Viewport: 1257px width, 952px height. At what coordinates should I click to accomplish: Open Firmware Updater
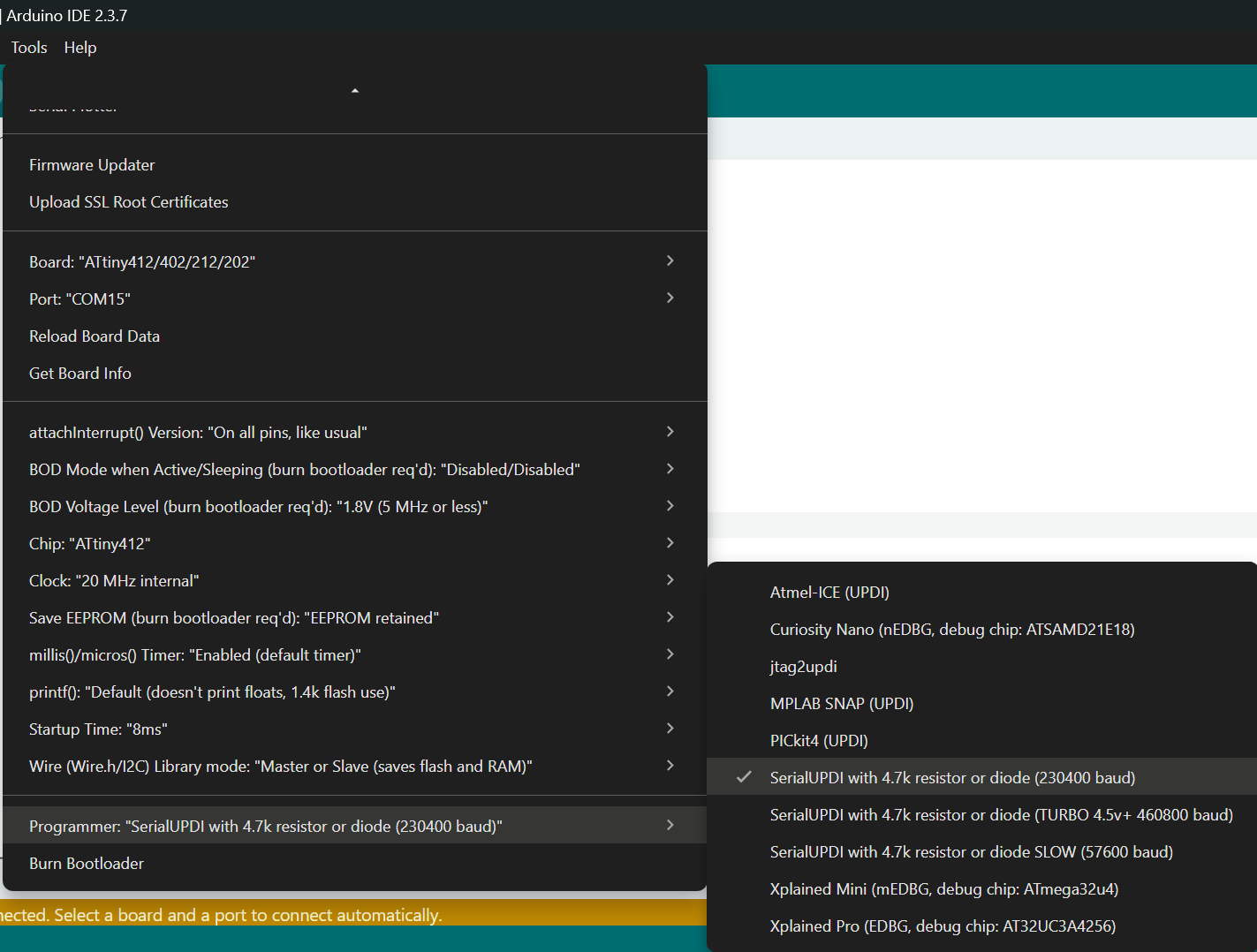click(92, 165)
